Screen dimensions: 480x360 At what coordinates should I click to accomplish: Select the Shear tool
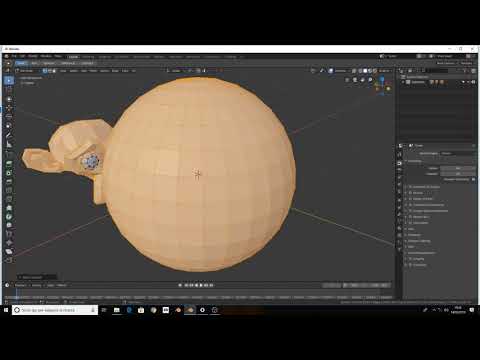pos(9,251)
